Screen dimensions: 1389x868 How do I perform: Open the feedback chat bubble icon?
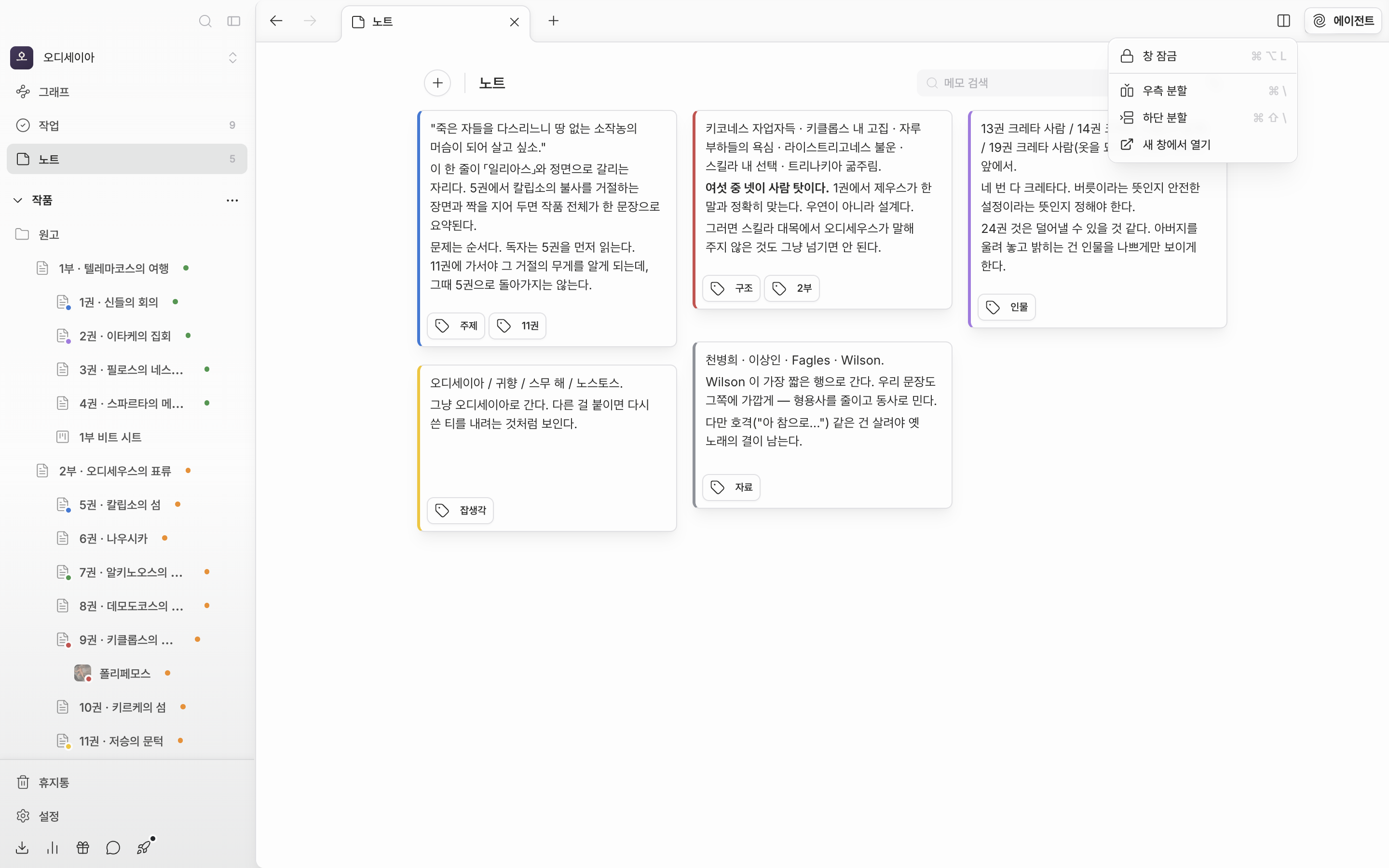click(x=113, y=848)
